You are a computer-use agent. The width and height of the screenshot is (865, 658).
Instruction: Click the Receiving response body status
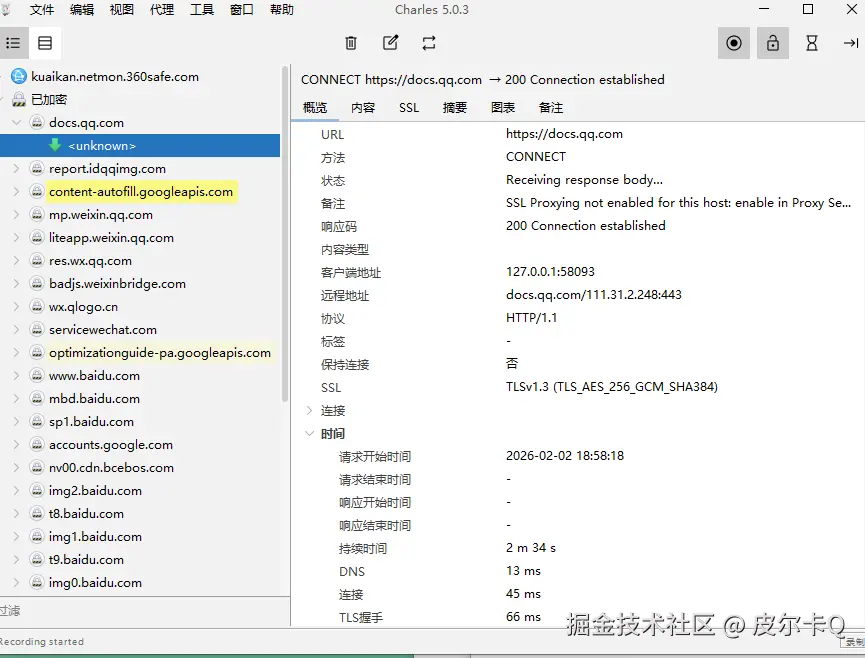tap(584, 180)
